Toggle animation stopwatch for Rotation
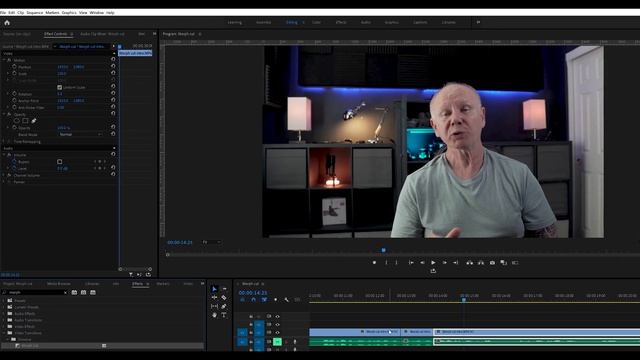This screenshot has width=640, height=360. click(x=14, y=94)
